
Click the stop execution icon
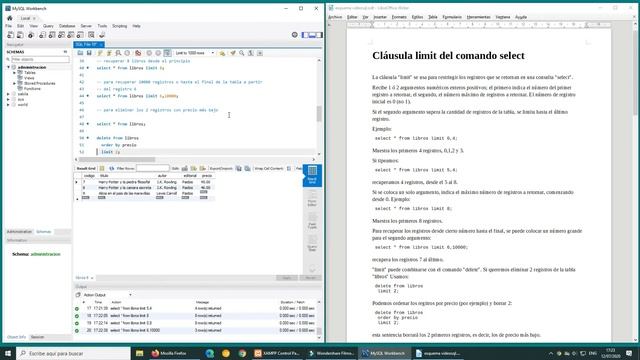point(127,53)
